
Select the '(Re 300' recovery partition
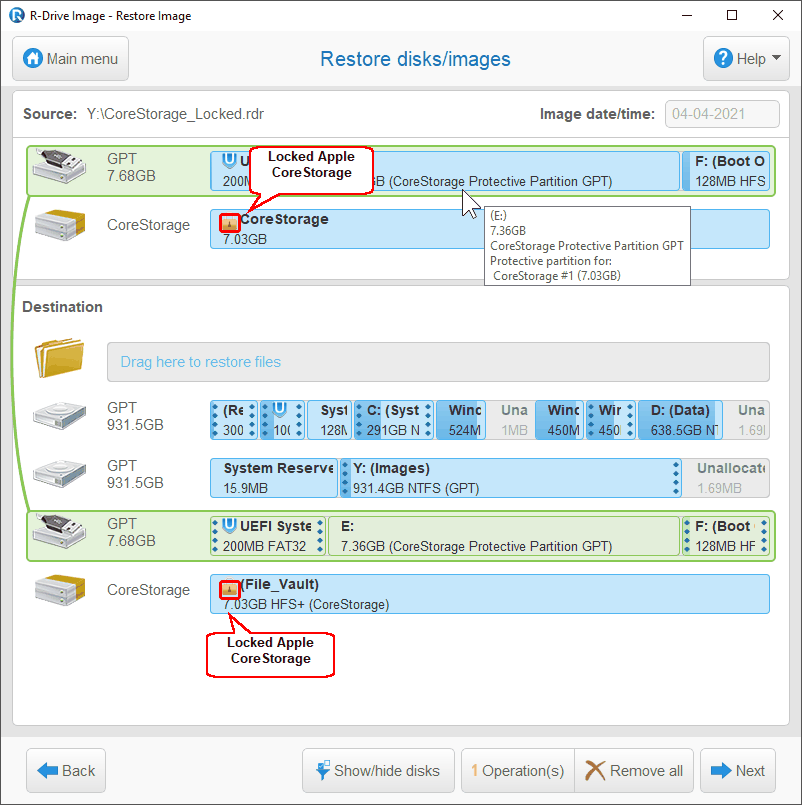click(x=234, y=420)
